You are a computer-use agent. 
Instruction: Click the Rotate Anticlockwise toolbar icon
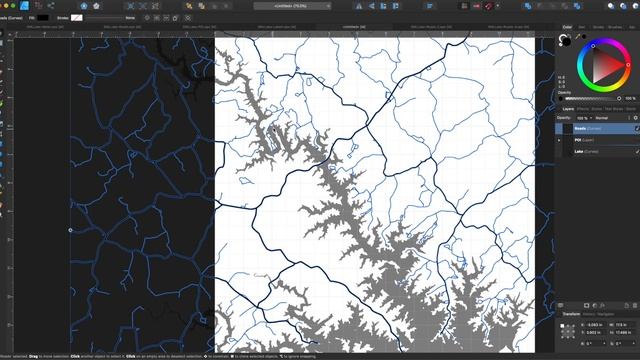383,6
